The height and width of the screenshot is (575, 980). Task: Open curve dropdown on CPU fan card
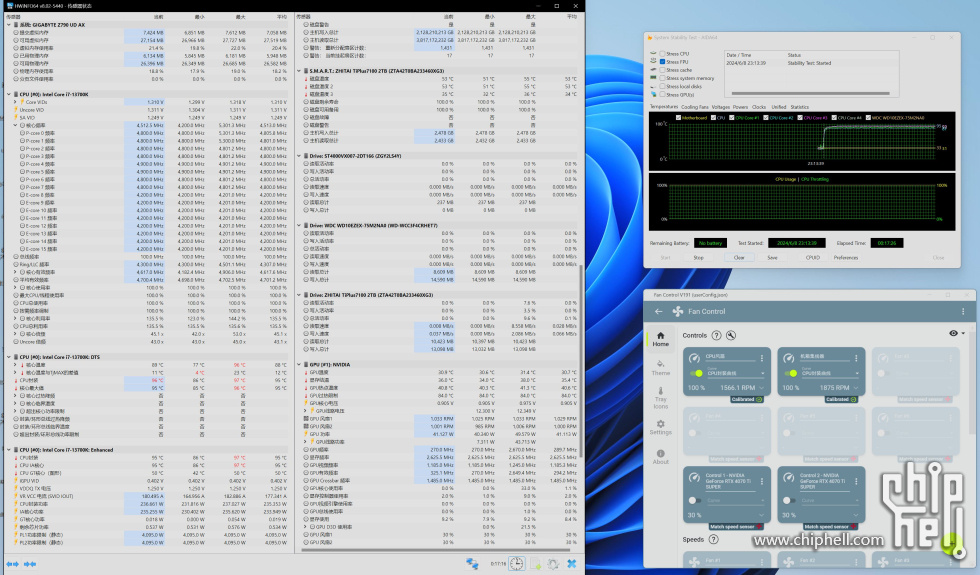pos(761,373)
